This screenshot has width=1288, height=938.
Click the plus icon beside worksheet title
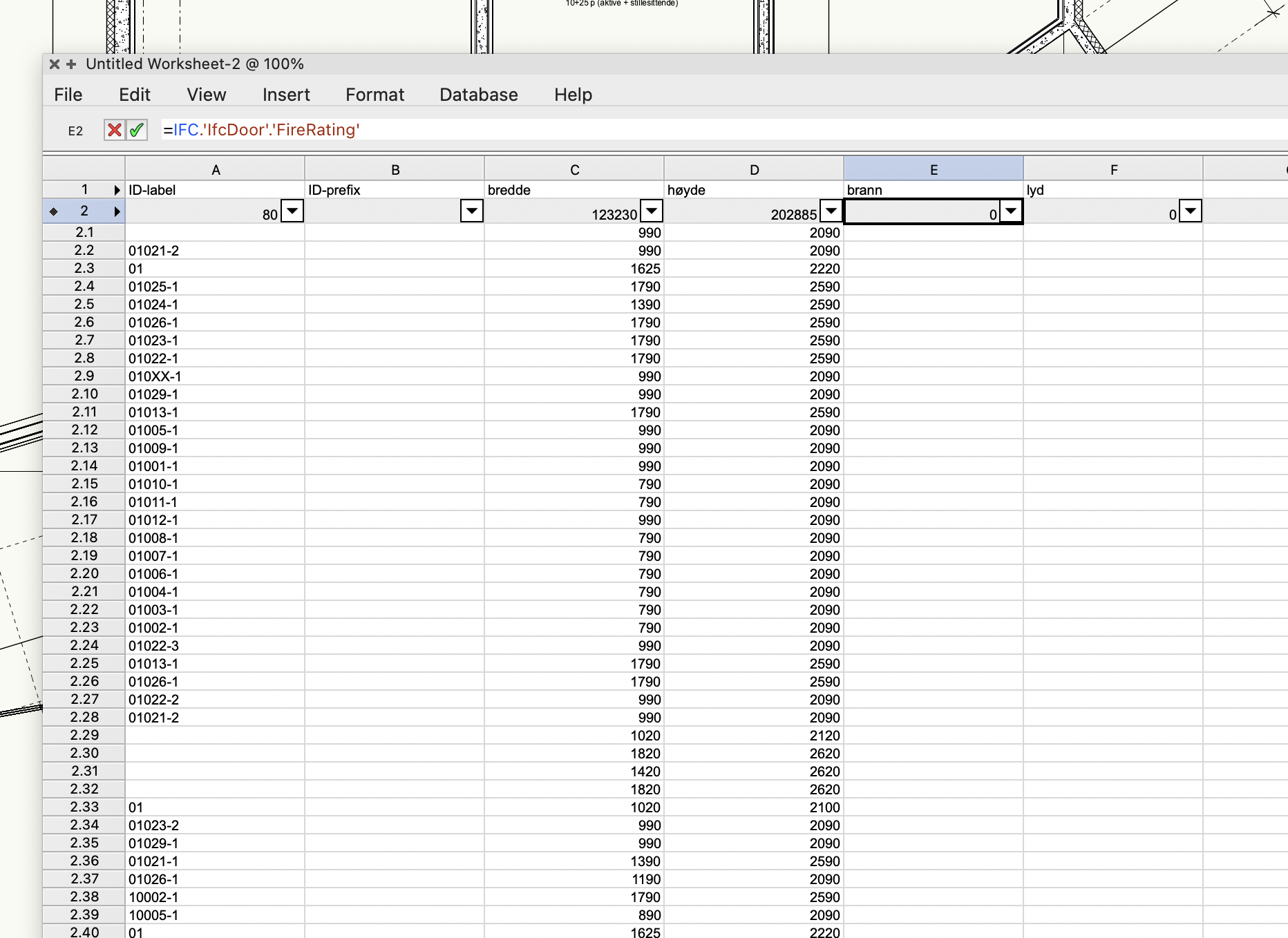tap(71, 64)
